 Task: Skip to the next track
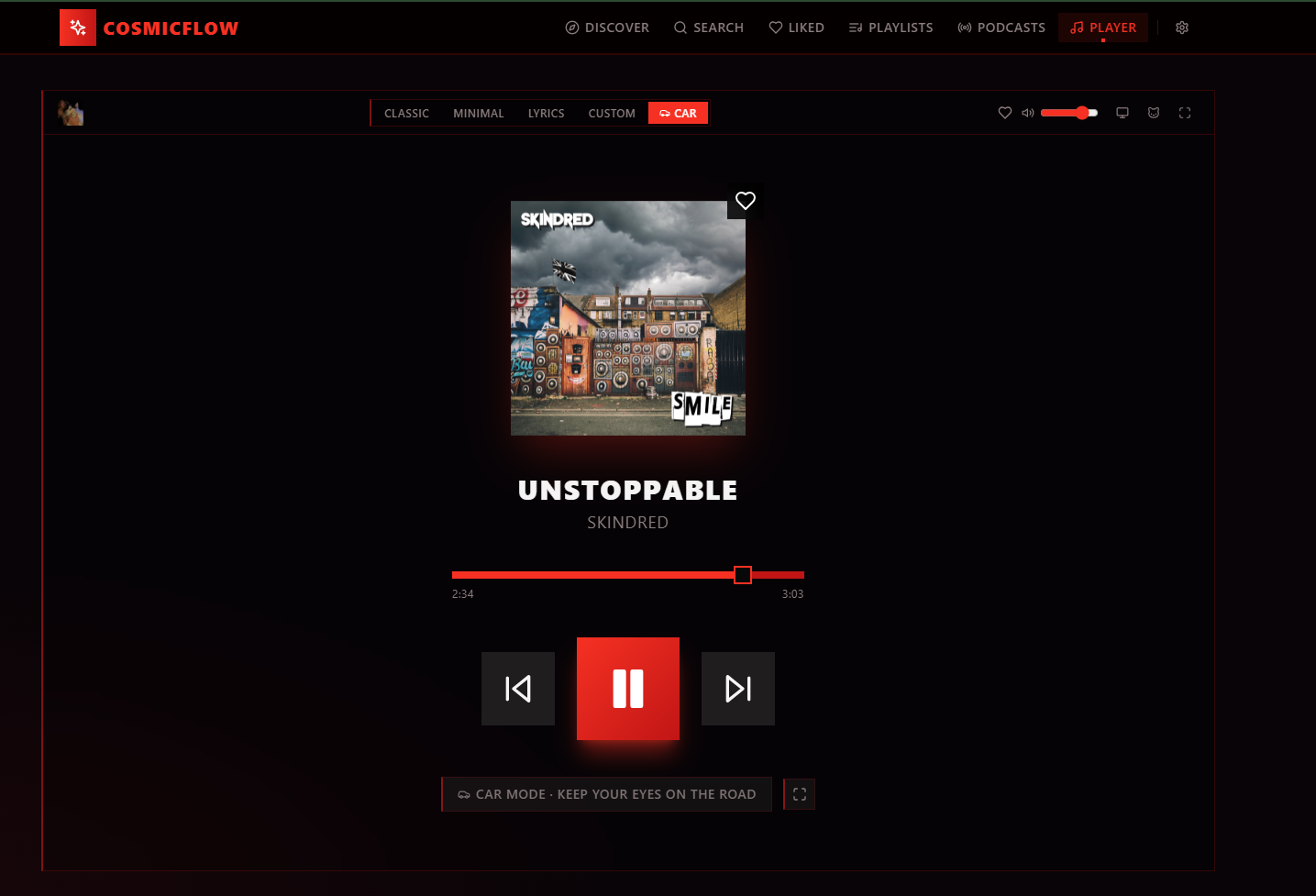click(738, 689)
